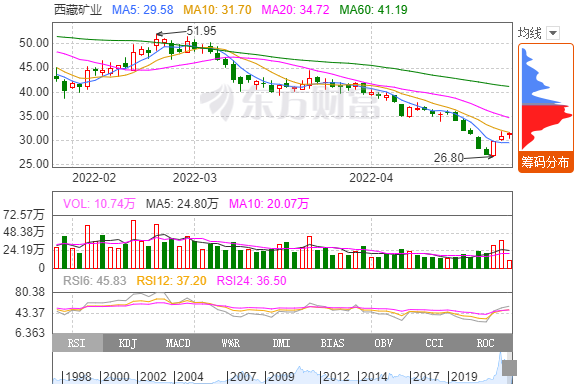Click the 2012 marker on the timeline
580x387 pixels.
click(336, 377)
